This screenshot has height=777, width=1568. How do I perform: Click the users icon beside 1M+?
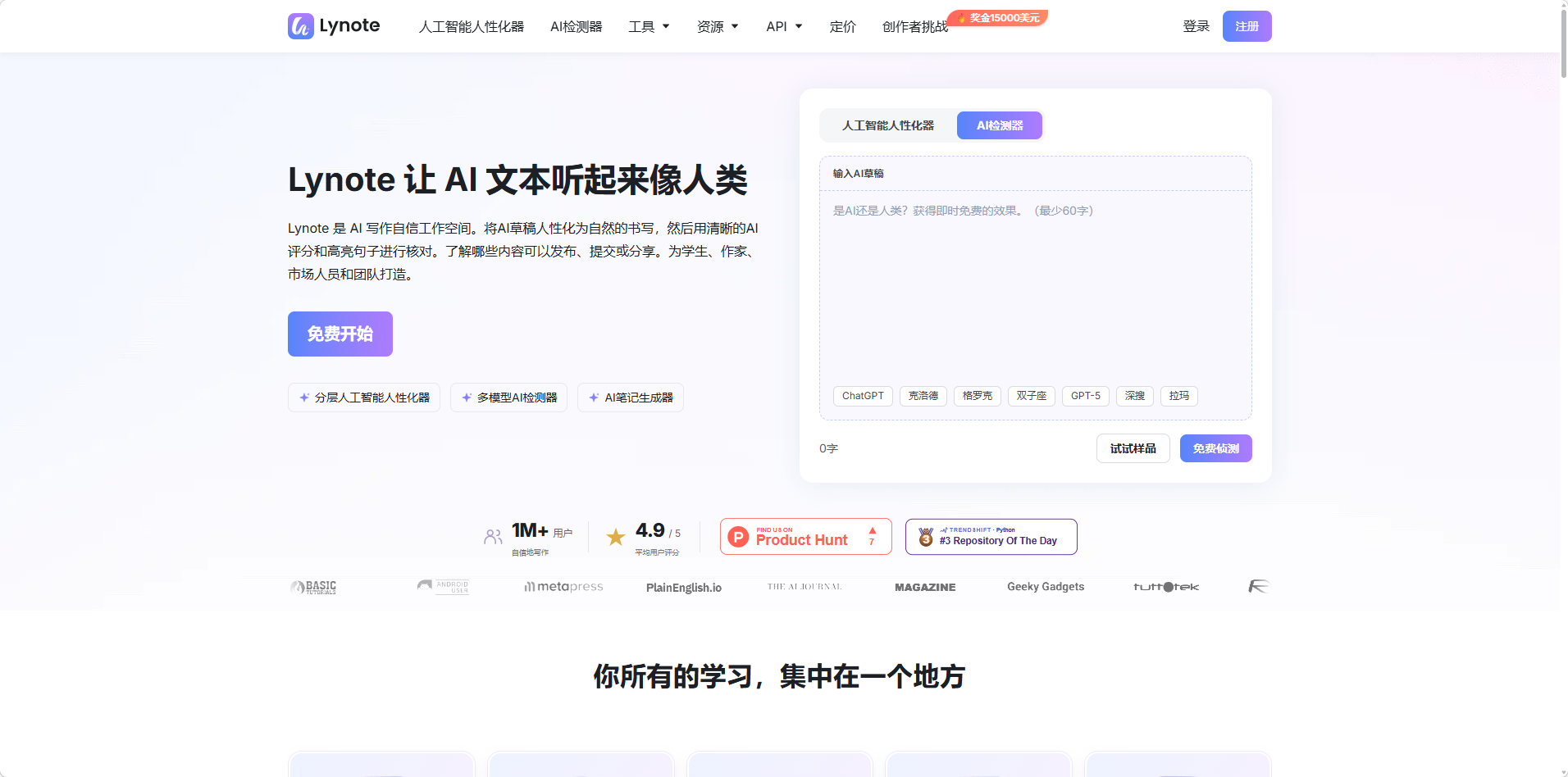point(493,537)
